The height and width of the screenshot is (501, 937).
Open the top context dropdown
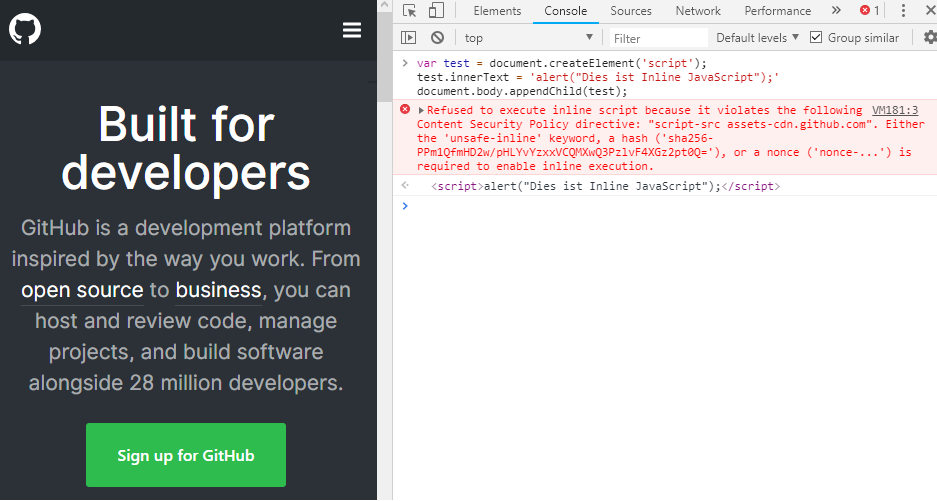[x=528, y=38]
